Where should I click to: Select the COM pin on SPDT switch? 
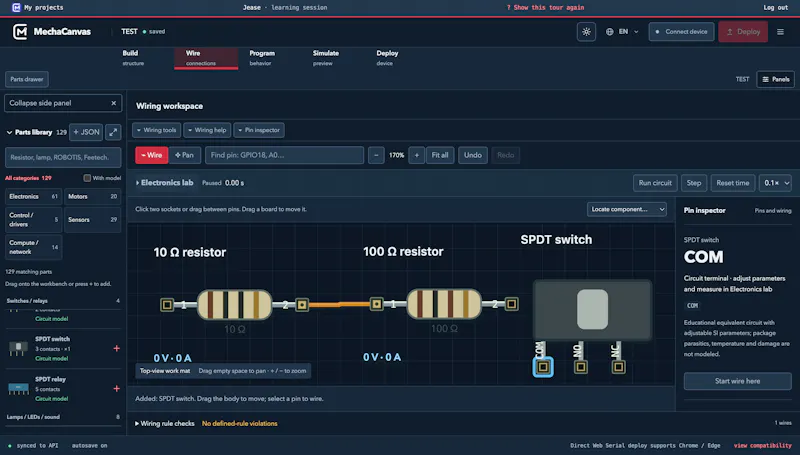pyautogui.click(x=543, y=367)
